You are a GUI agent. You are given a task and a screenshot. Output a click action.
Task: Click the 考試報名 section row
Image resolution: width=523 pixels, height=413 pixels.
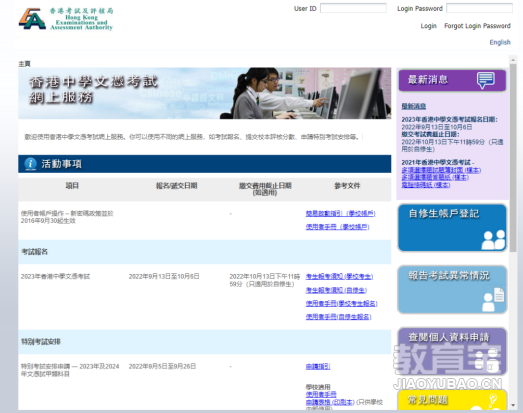coord(204,252)
